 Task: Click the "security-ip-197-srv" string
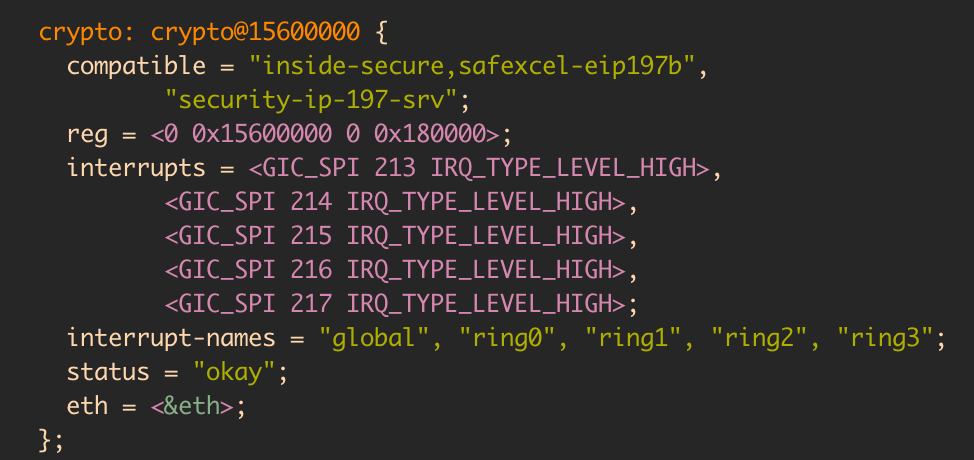311,100
